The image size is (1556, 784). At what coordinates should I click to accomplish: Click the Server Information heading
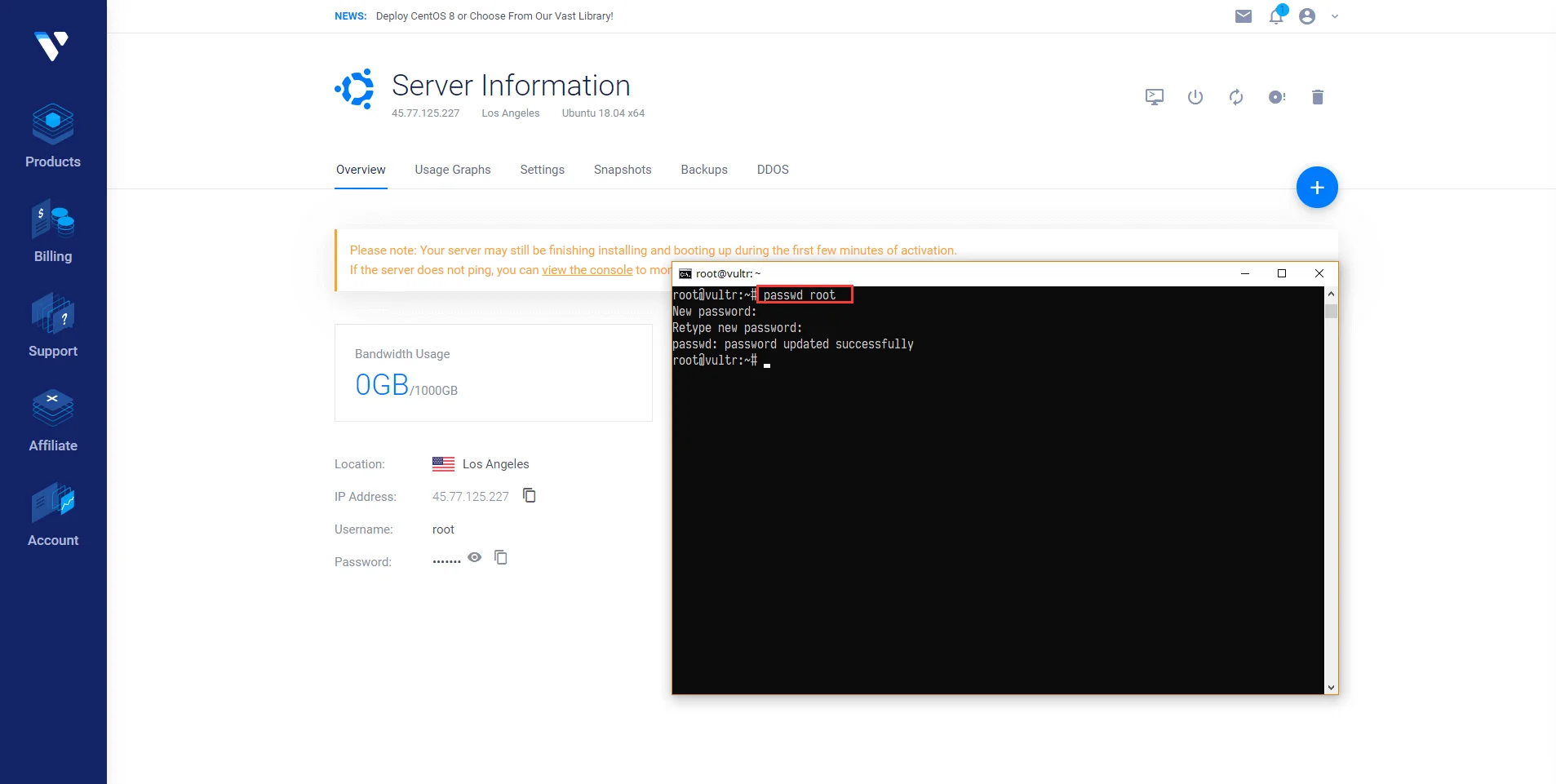tap(511, 86)
